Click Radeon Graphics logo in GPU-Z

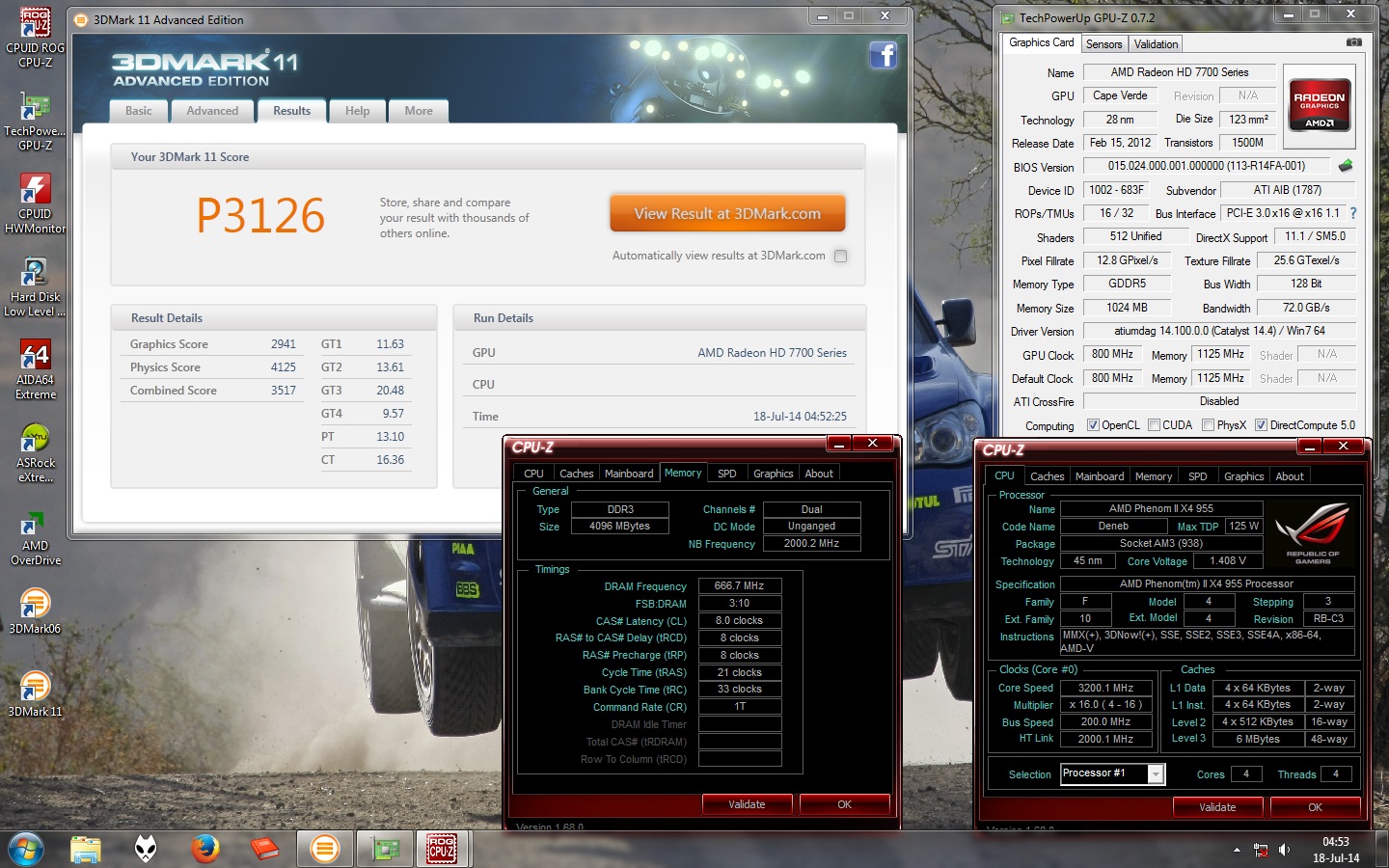[x=1319, y=105]
